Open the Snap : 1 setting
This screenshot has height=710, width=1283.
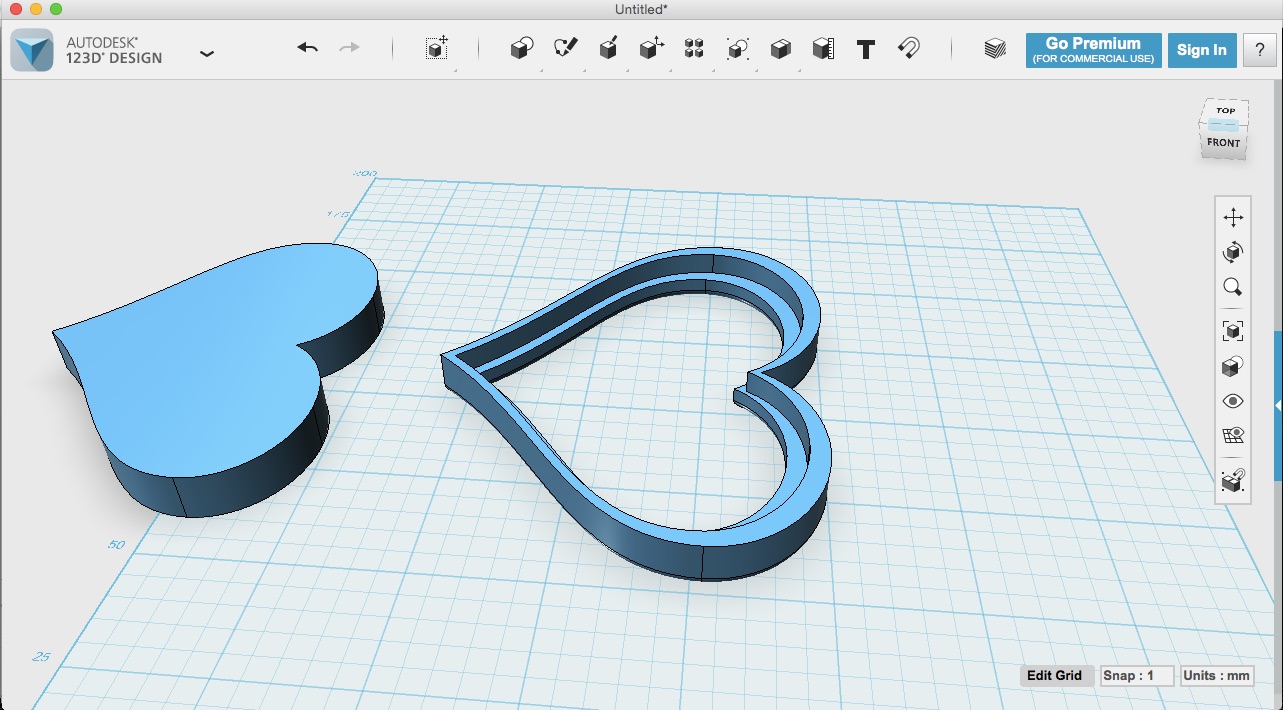pos(1136,675)
